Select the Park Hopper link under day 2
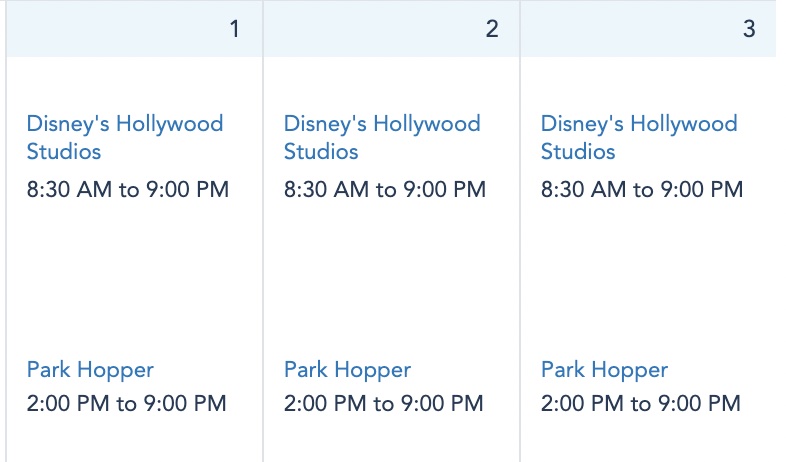This screenshot has height=462, width=786. [x=347, y=370]
